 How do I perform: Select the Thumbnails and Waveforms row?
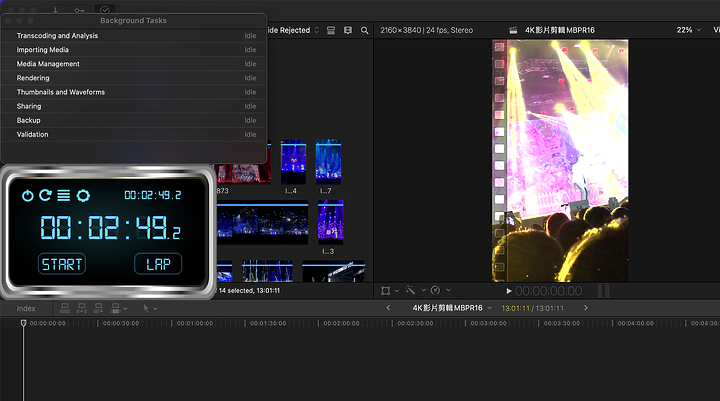(x=134, y=92)
